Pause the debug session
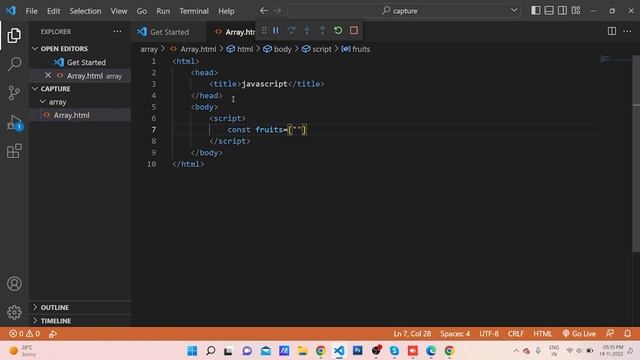The image size is (640, 360). [x=276, y=31]
